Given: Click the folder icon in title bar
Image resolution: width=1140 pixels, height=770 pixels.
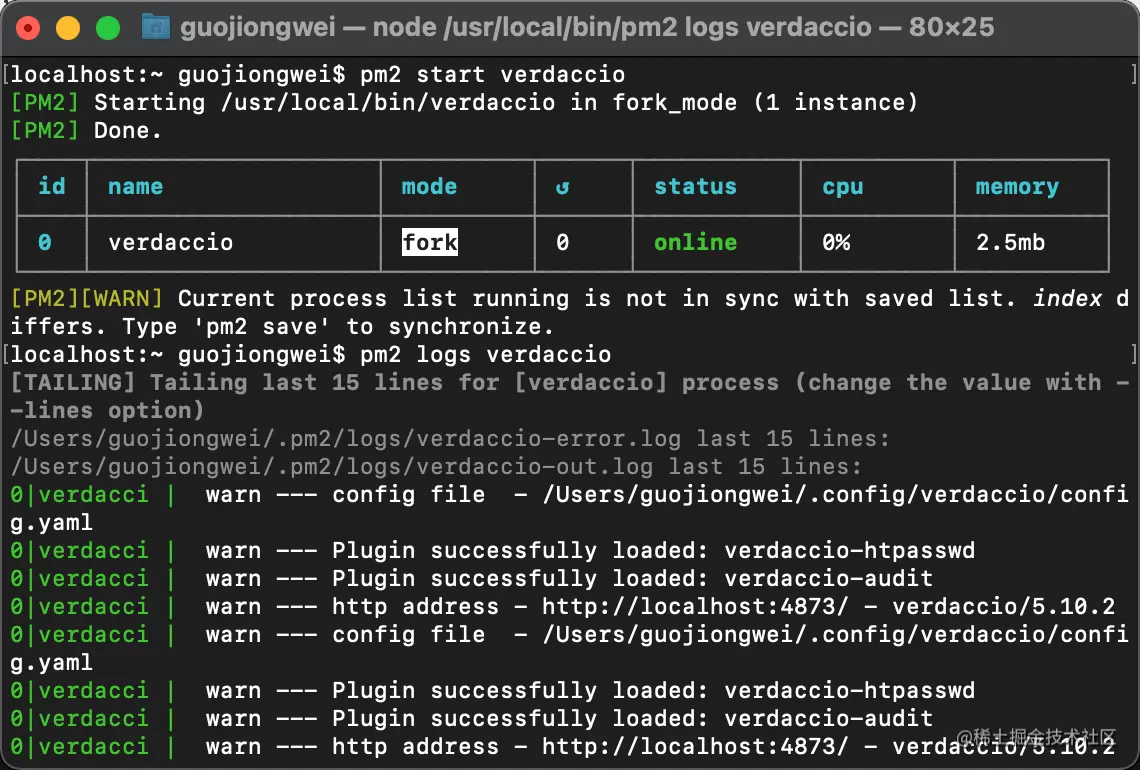Looking at the screenshot, I should [156, 28].
